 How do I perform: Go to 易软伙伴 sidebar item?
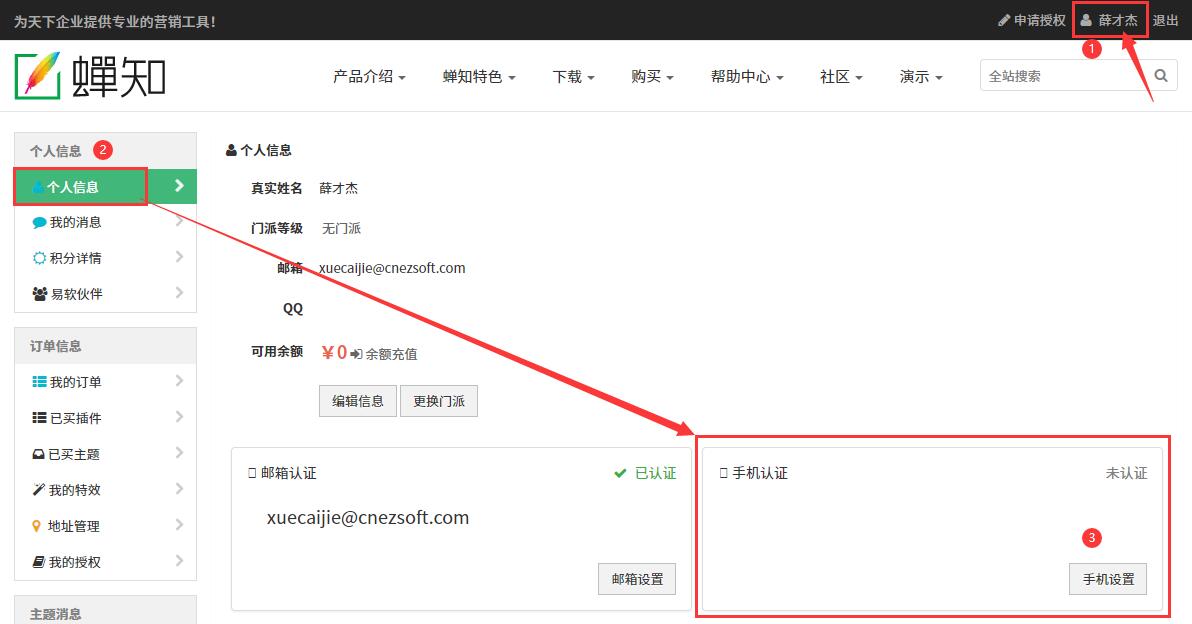[106, 293]
